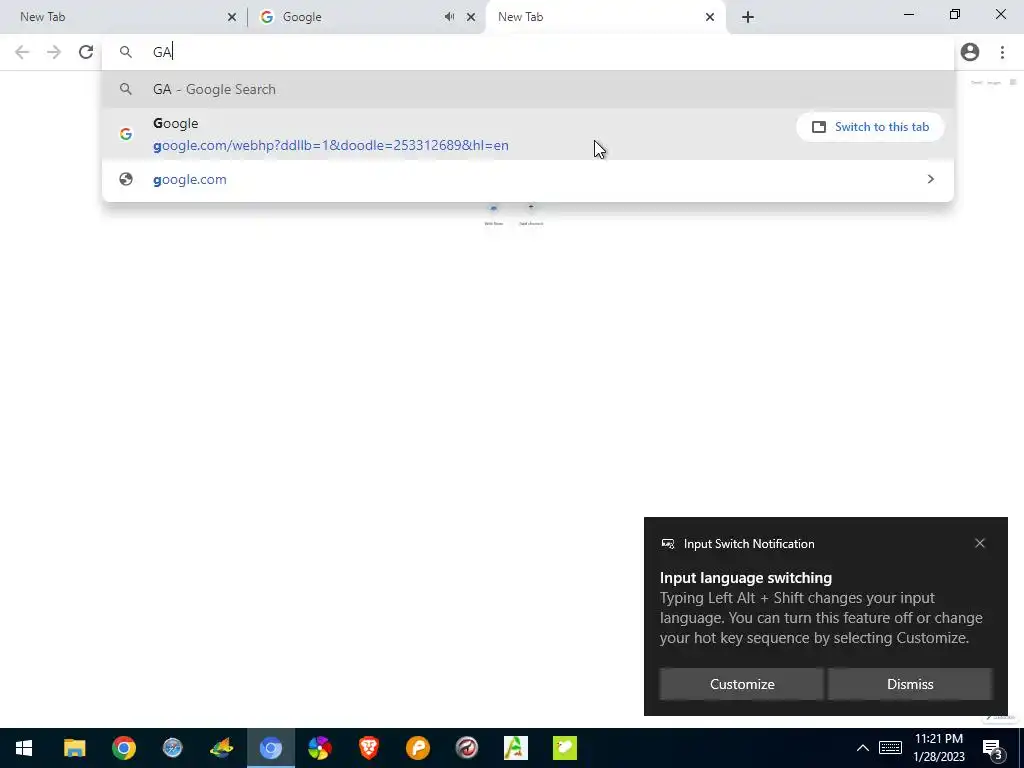Click the Customize button in notification
This screenshot has width=1024, height=768.
pyautogui.click(x=742, y=684)
